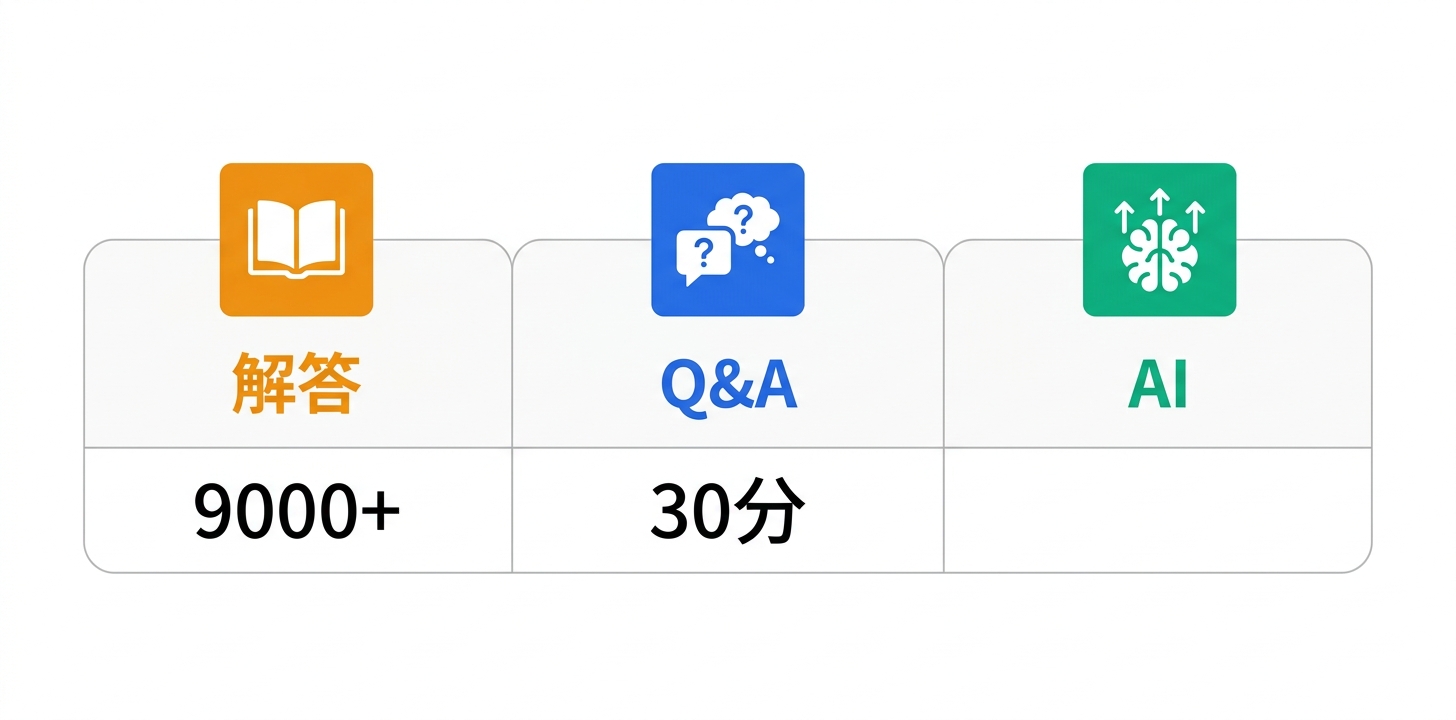Click the small dots below the cloud bubble

tap(765, 255)
